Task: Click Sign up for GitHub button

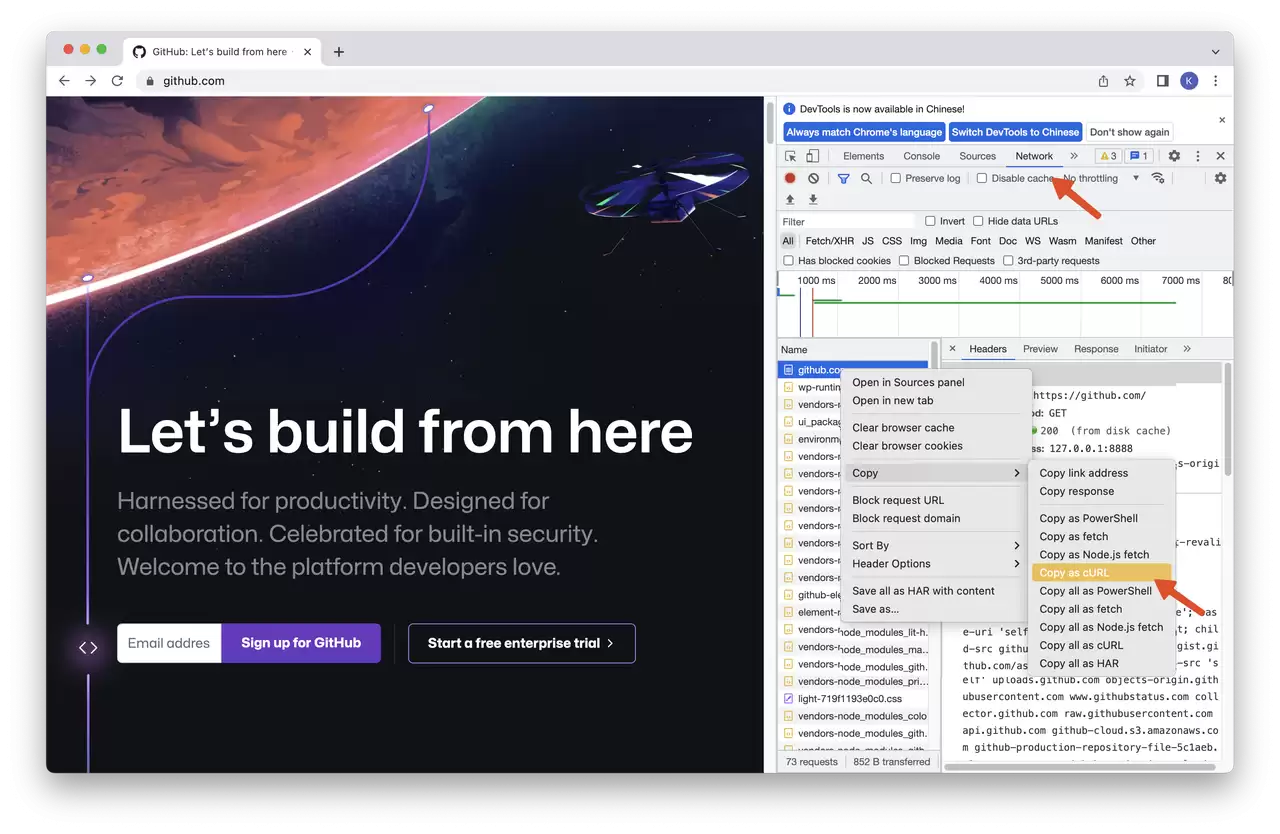Action: tap(301, 643)
